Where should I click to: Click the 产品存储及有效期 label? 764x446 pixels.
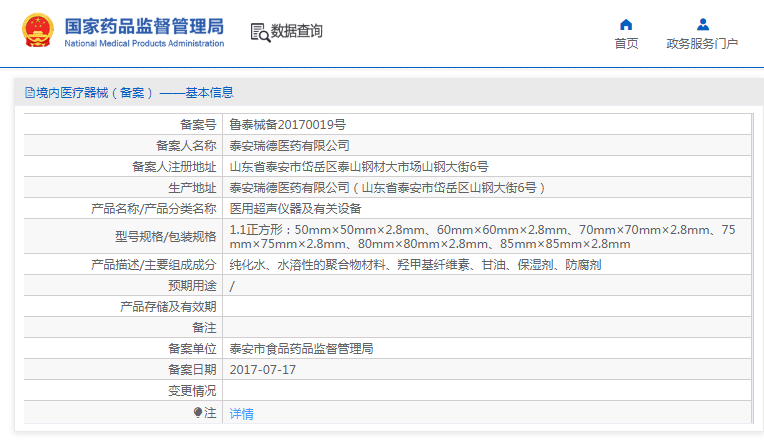[x=168, y=307]
